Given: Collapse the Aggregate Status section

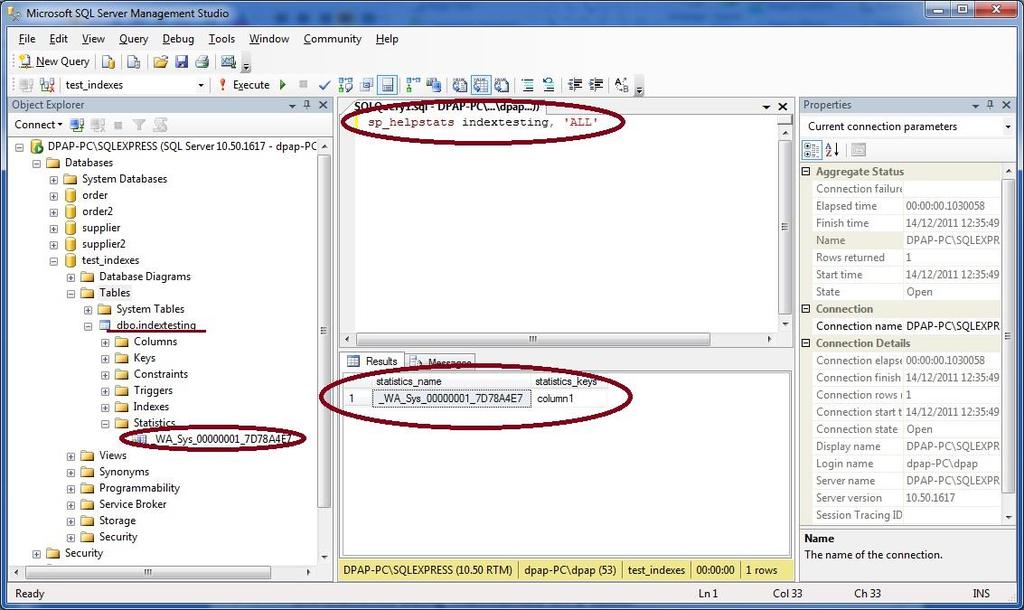Looking at the screenshot, I should coord(806,171).
